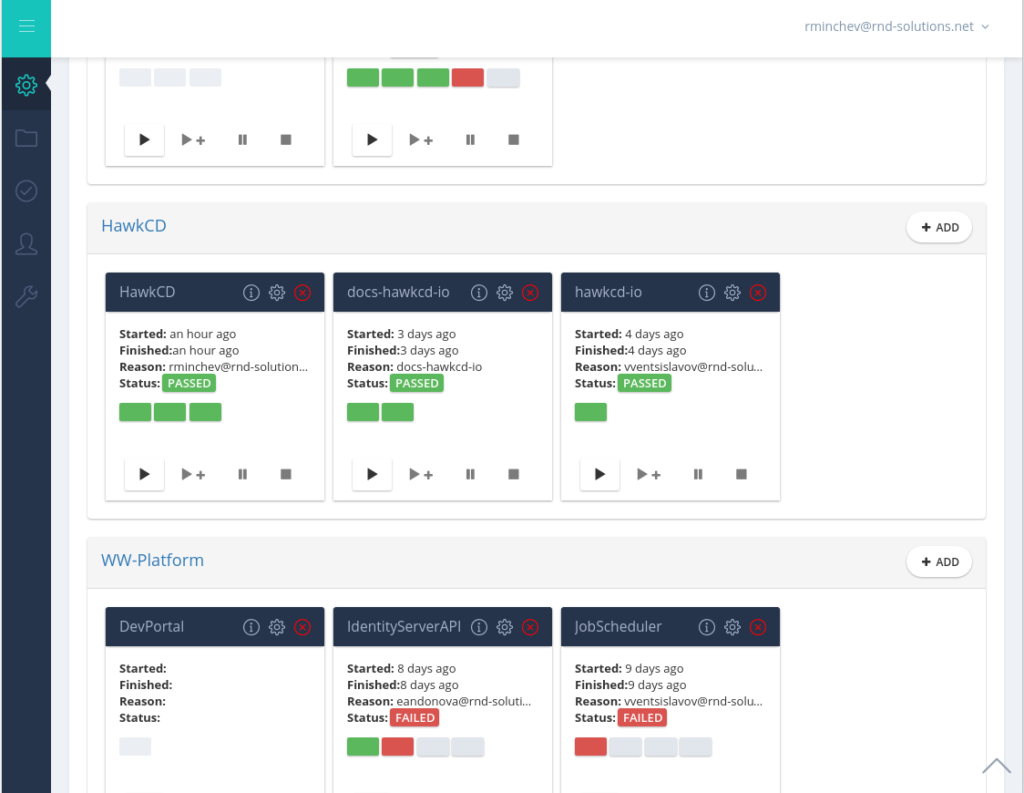Open the user profile sidebar icon
This screenshot has width=1024, height=793.
tap(26, 244)
